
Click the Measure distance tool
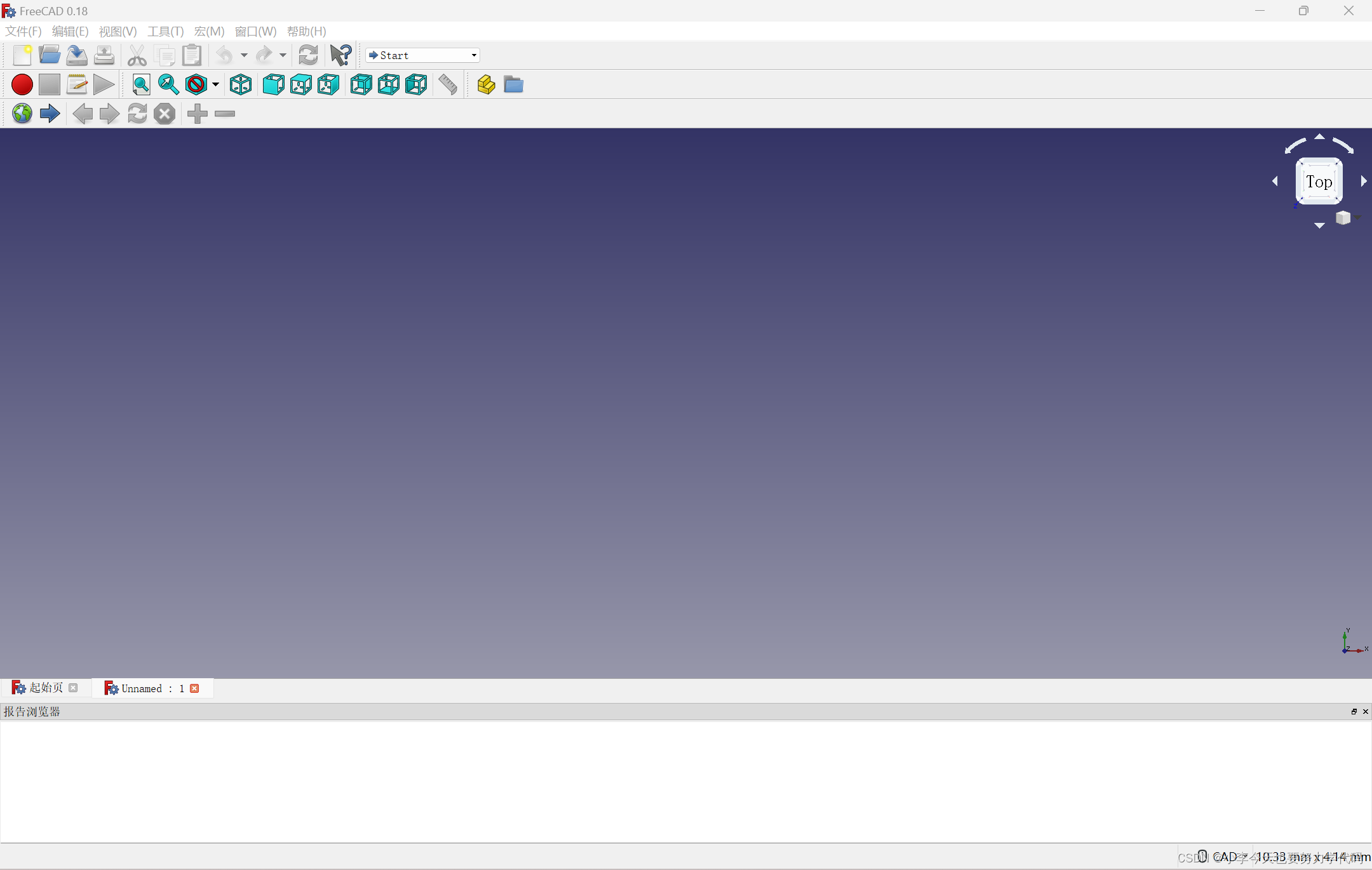pyautogui.click(x=447, y=84)
